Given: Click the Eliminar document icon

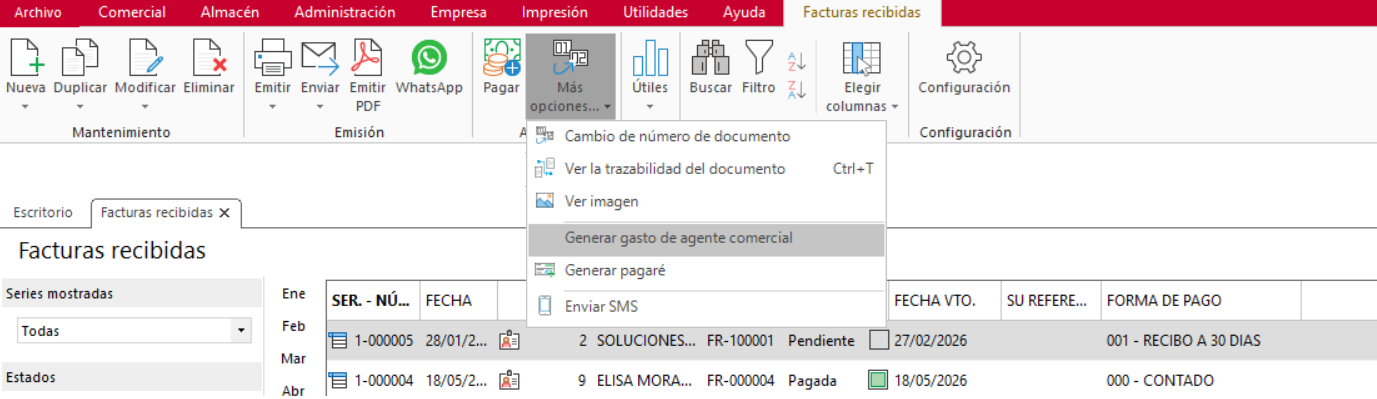Looking at the screenshot, I should 209,56.
